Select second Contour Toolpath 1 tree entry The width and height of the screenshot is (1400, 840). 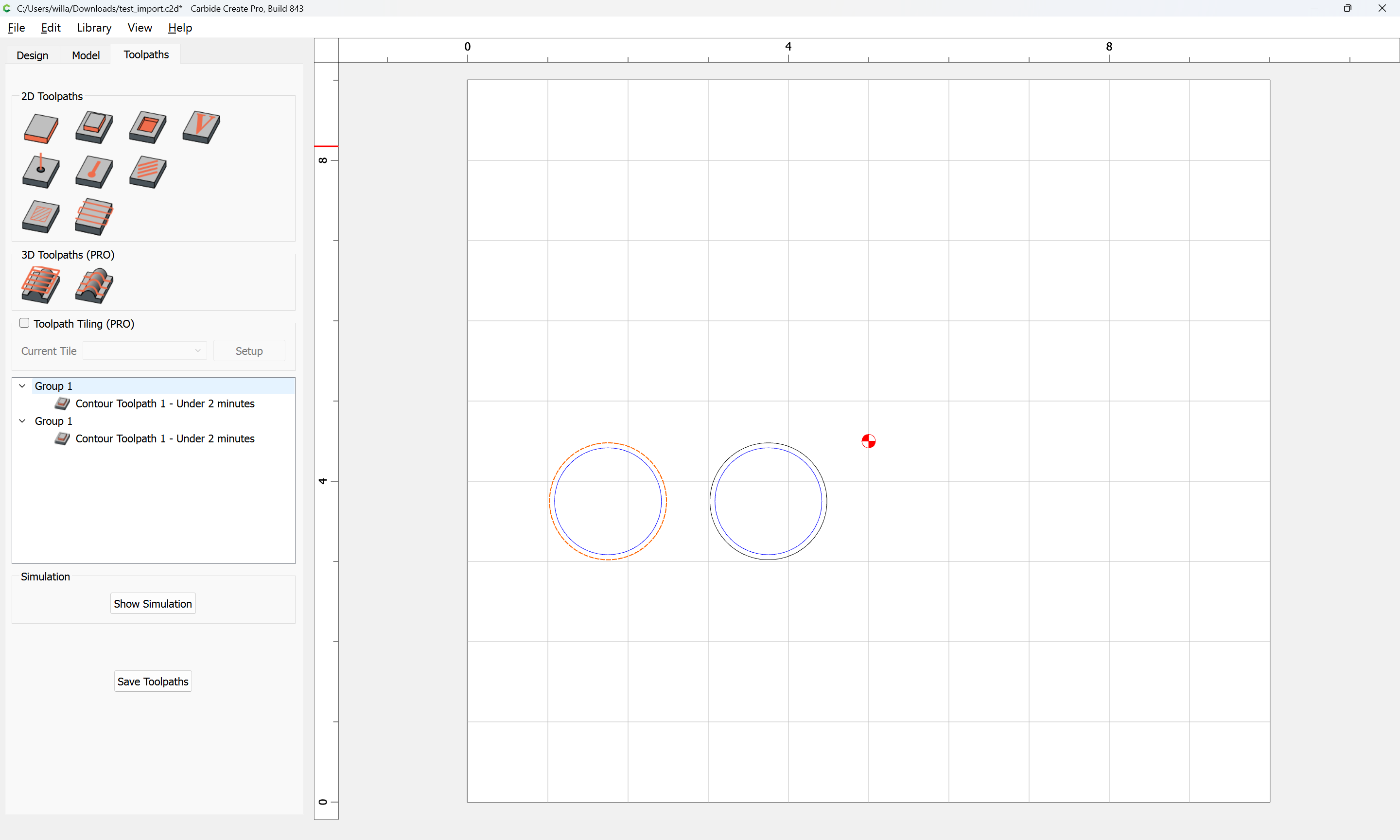[165, 438]
